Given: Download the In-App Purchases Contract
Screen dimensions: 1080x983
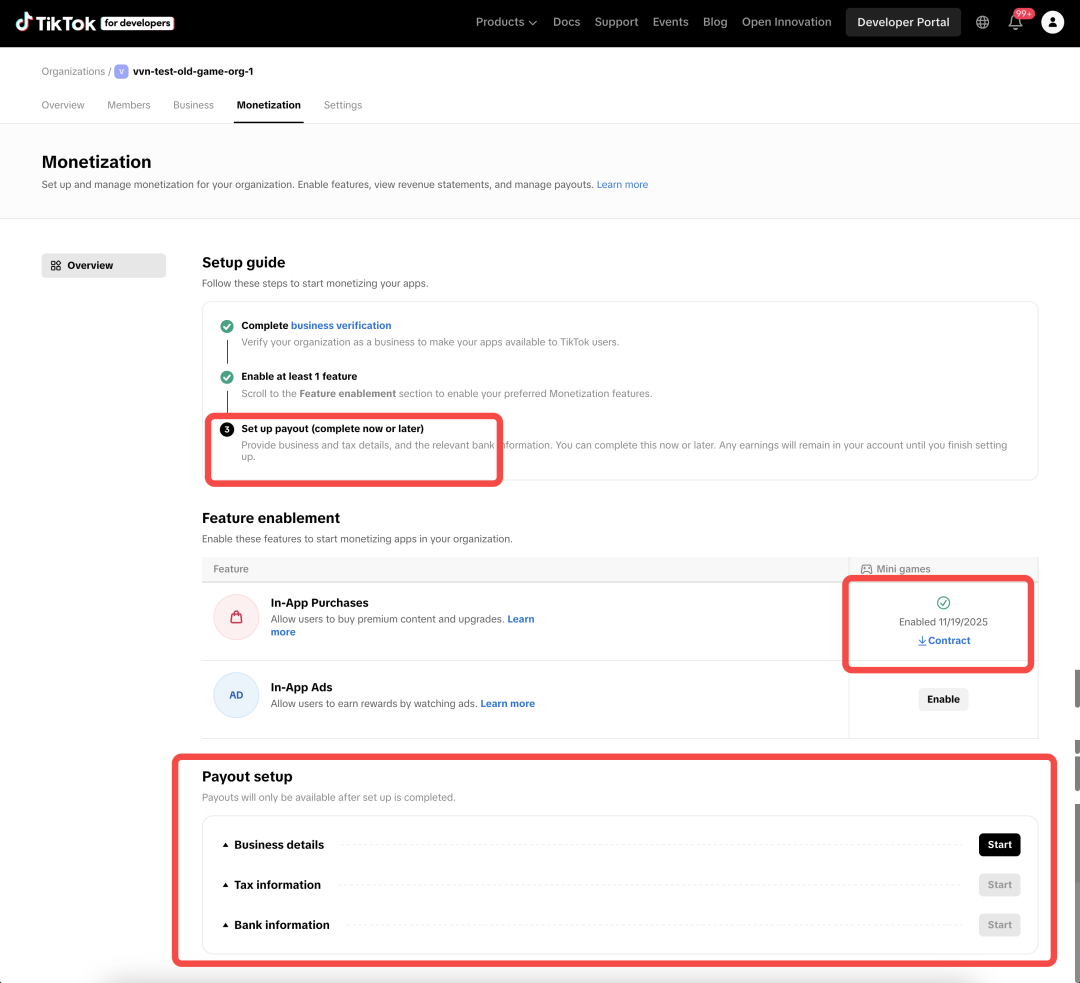Looking at the screenshot, I should click(944, 641).
